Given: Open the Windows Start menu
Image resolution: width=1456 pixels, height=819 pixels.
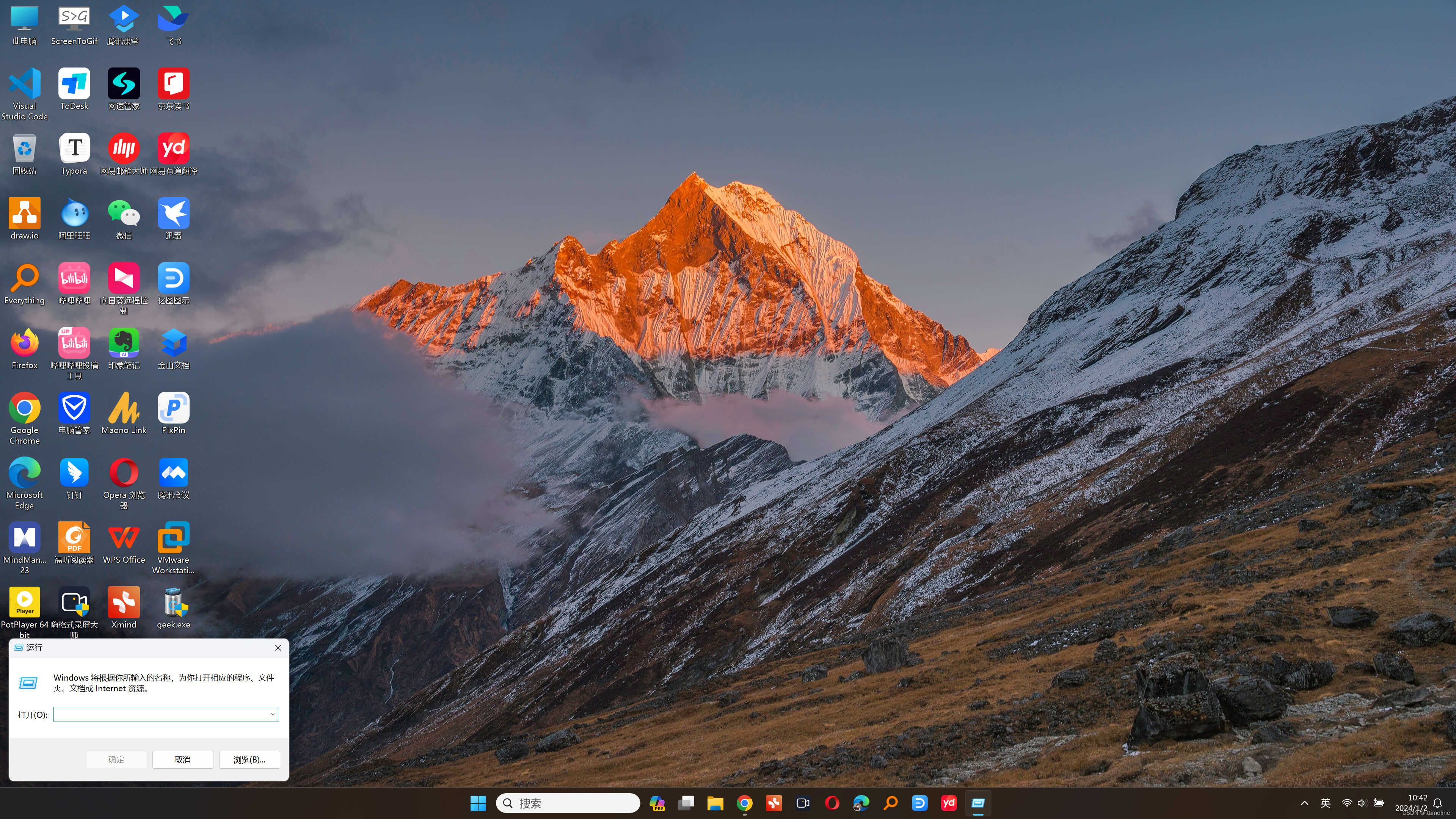Looking at the screenshot, I should [478, 803].
